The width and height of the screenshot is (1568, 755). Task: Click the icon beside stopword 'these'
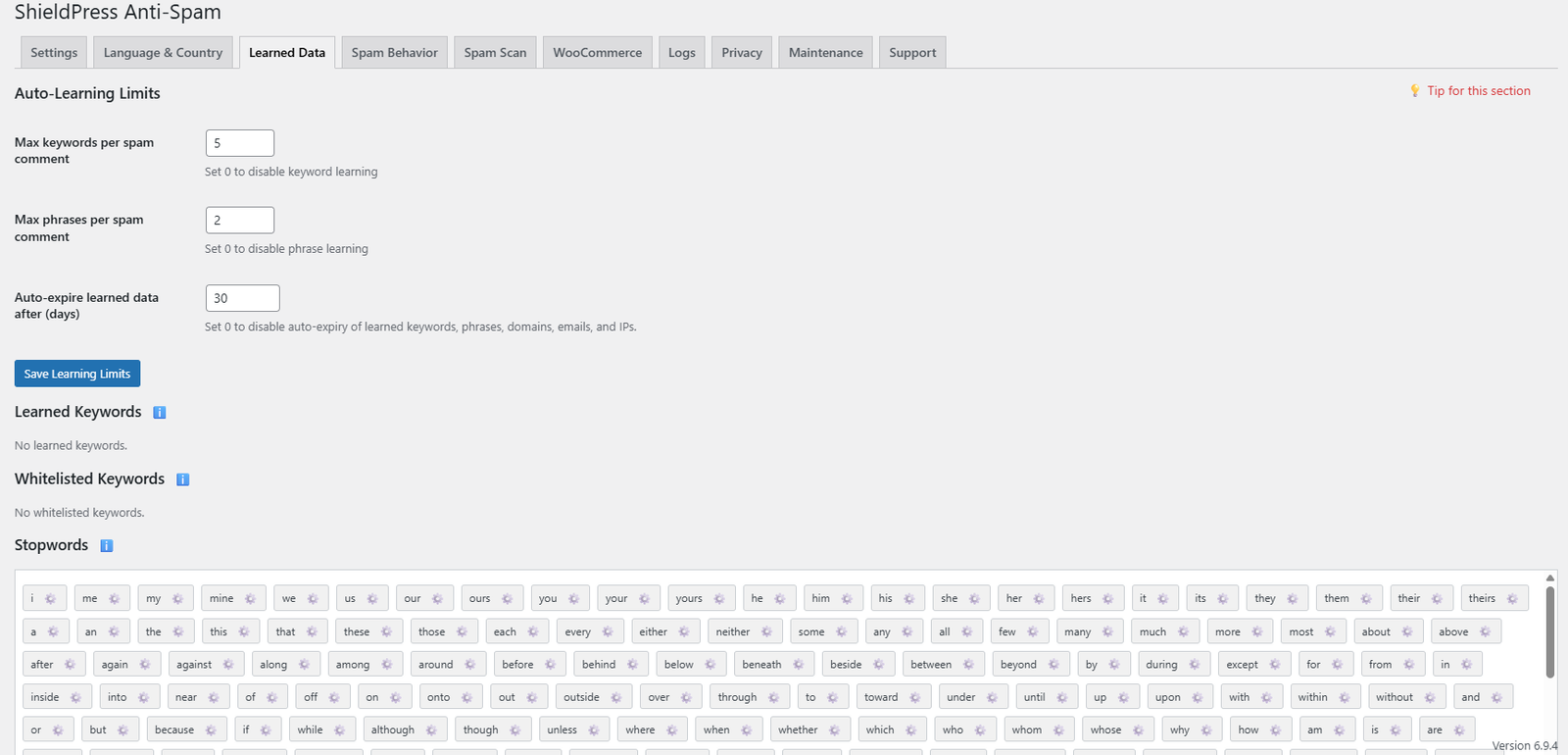coord(386,632)
